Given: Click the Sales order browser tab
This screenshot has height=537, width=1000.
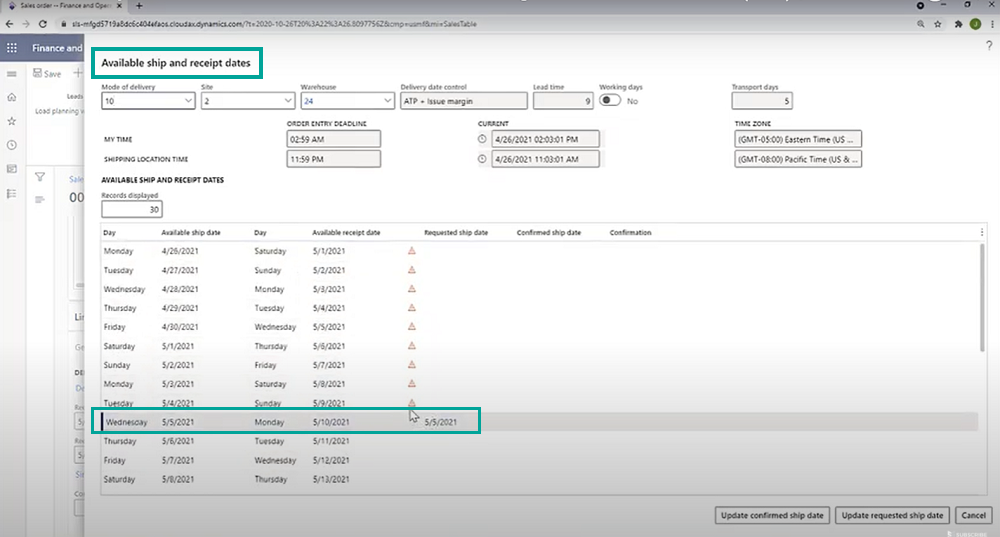Looking at the screenshot, I should (x=58, y=6).
